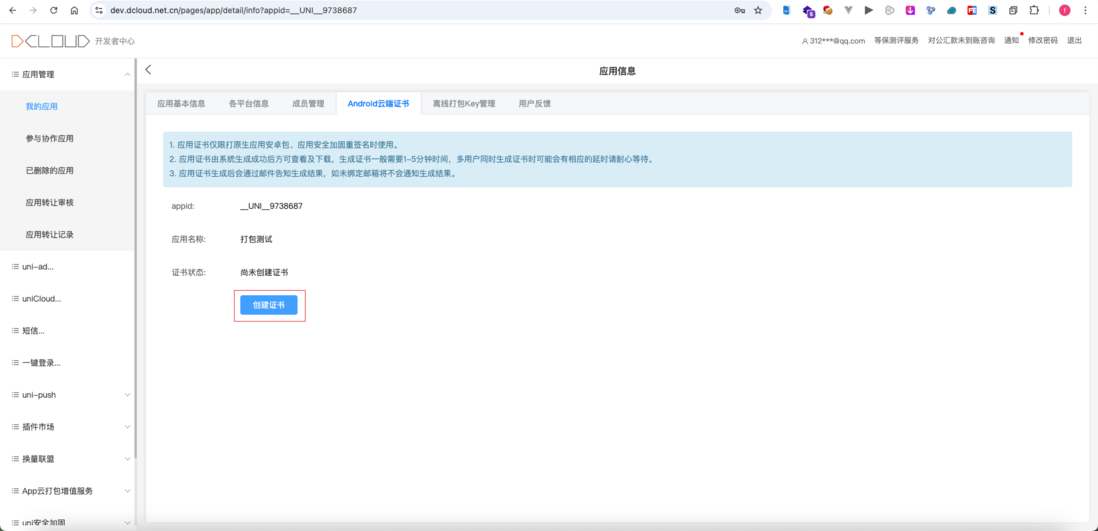This screenshot has height=531, width=1098.
Task: Click 退出 to log out
Action: [x=1074, y=41]
